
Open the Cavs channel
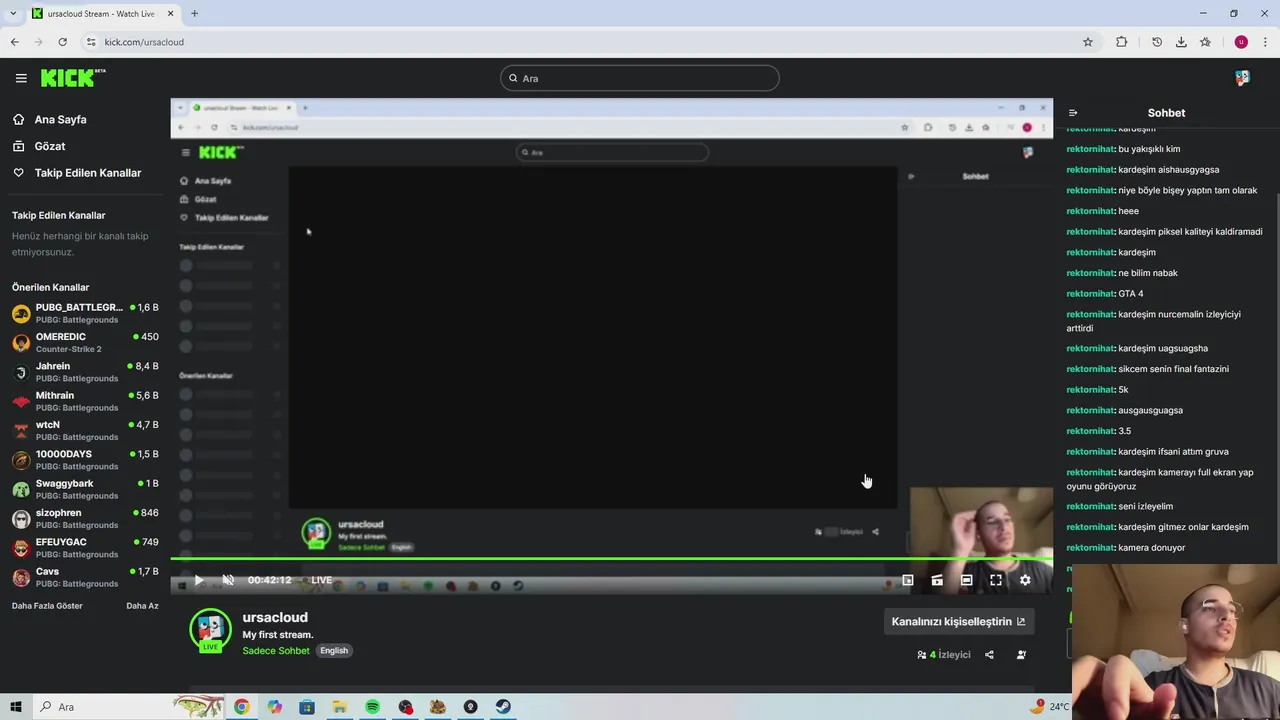click(85, 577)
